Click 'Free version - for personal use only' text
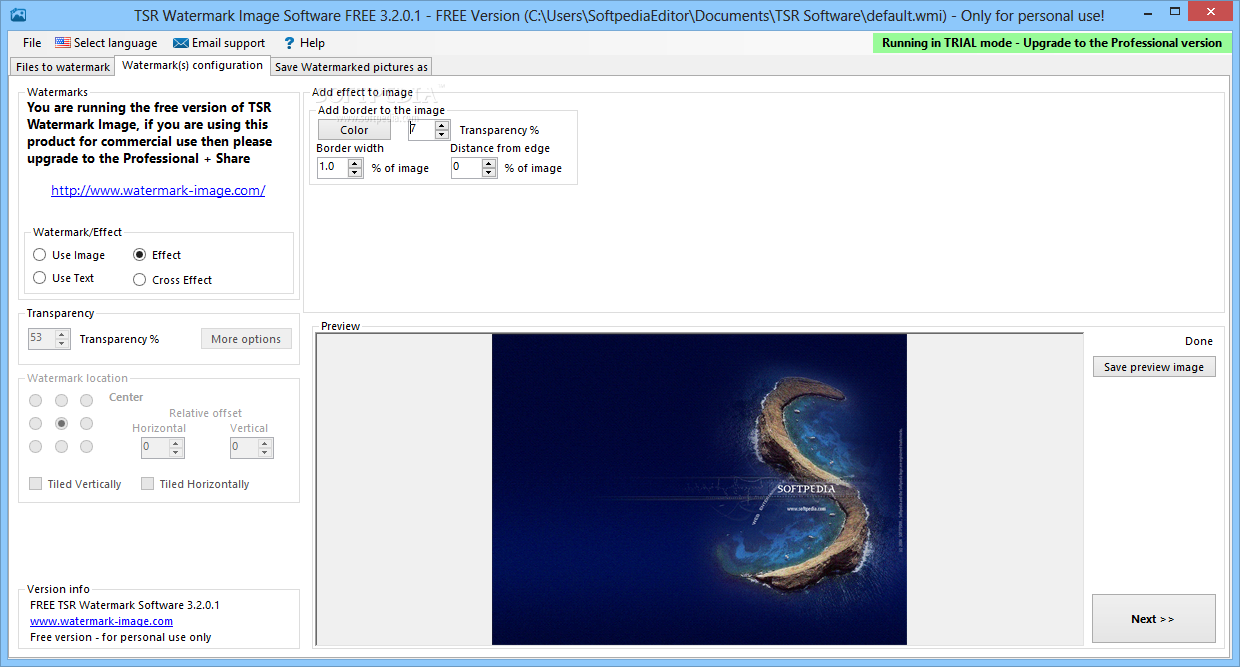1240x667 pixels. click(x=121, y=637)
